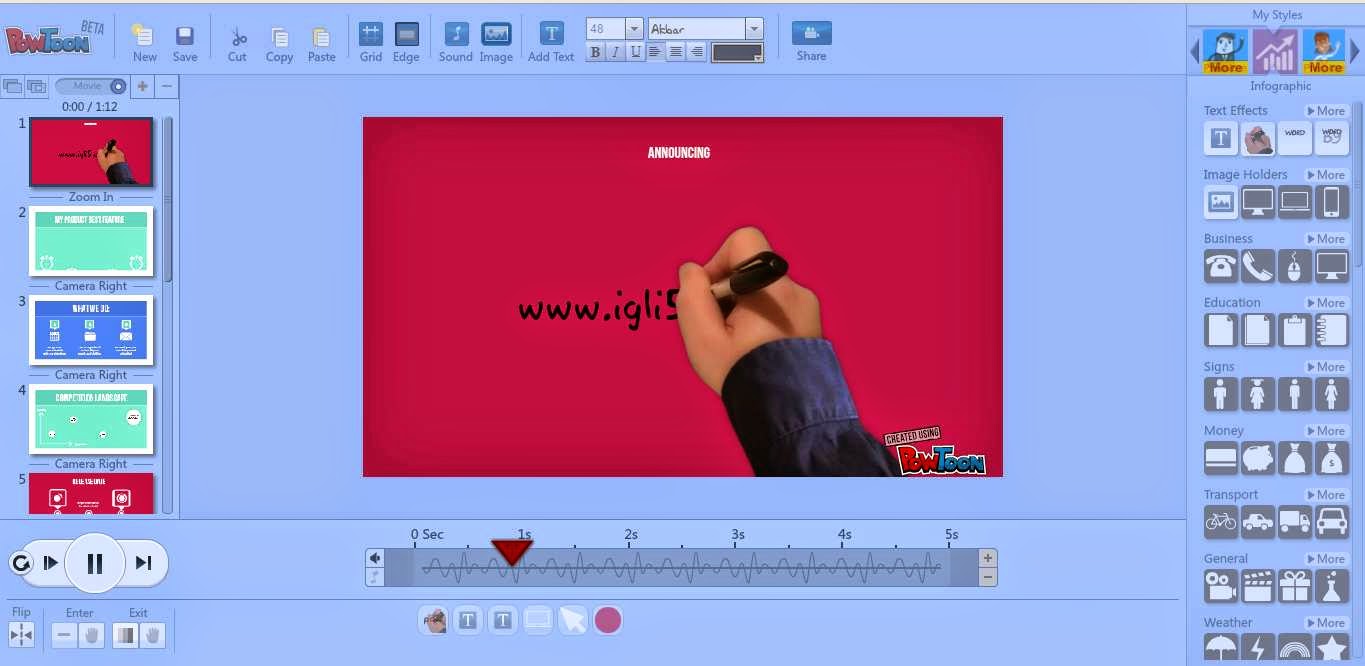Open the font size dropdown
The height and width of the screenshot is (666, 1365).
pyautogui.click(x=634, y=29)
